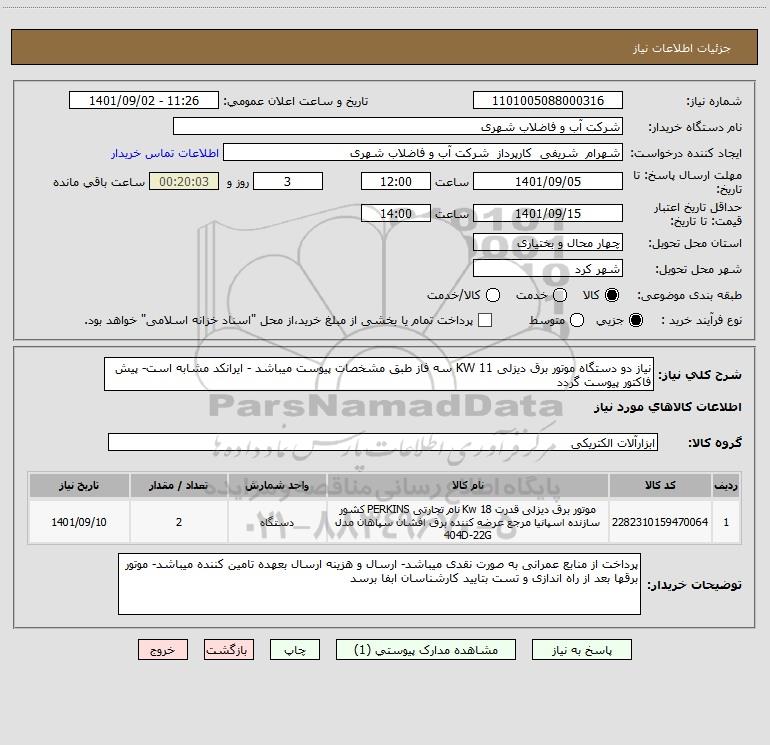The height and width of the screenshot is (745, 770).
Task: Click the response deadline date 1401/09/05
Action: click(x=548, y=181)
